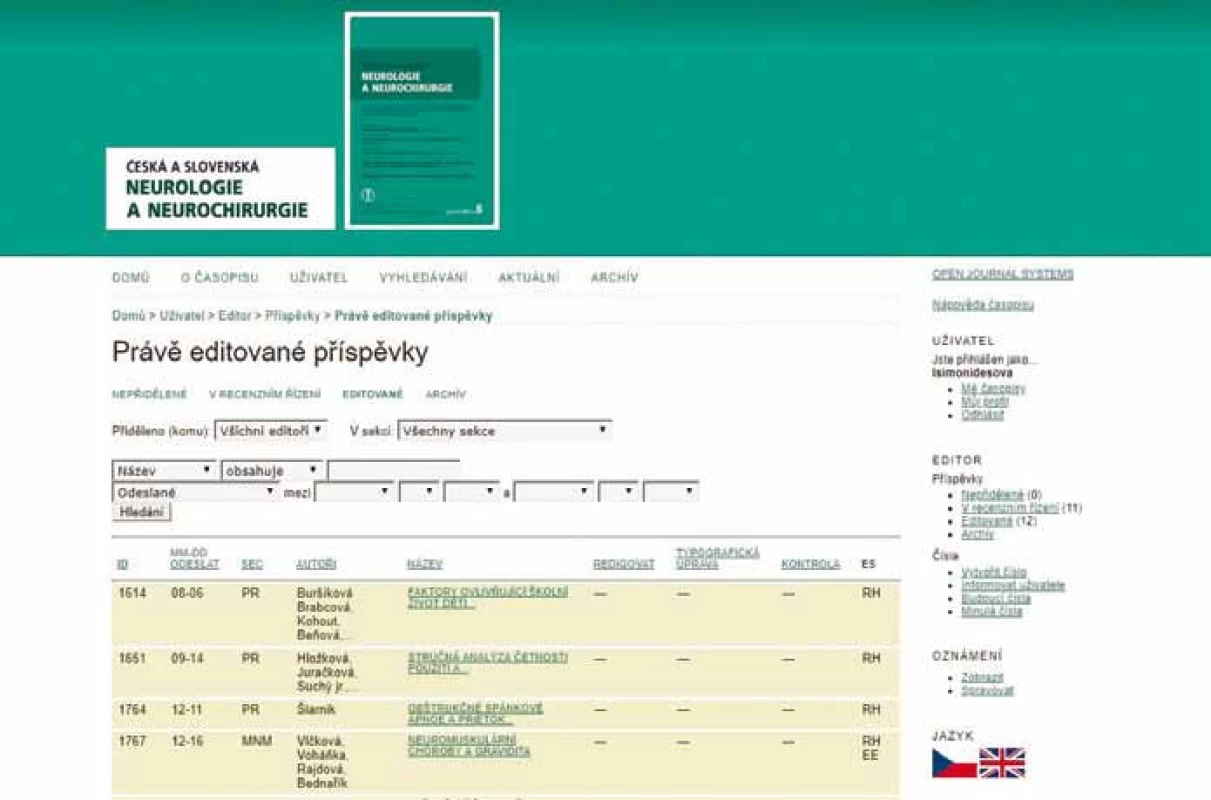Image resolution: width=1211 pixels, height=800 pixels.
Task: Expand the Název search field dropdown
Action: tap(164, 470)
